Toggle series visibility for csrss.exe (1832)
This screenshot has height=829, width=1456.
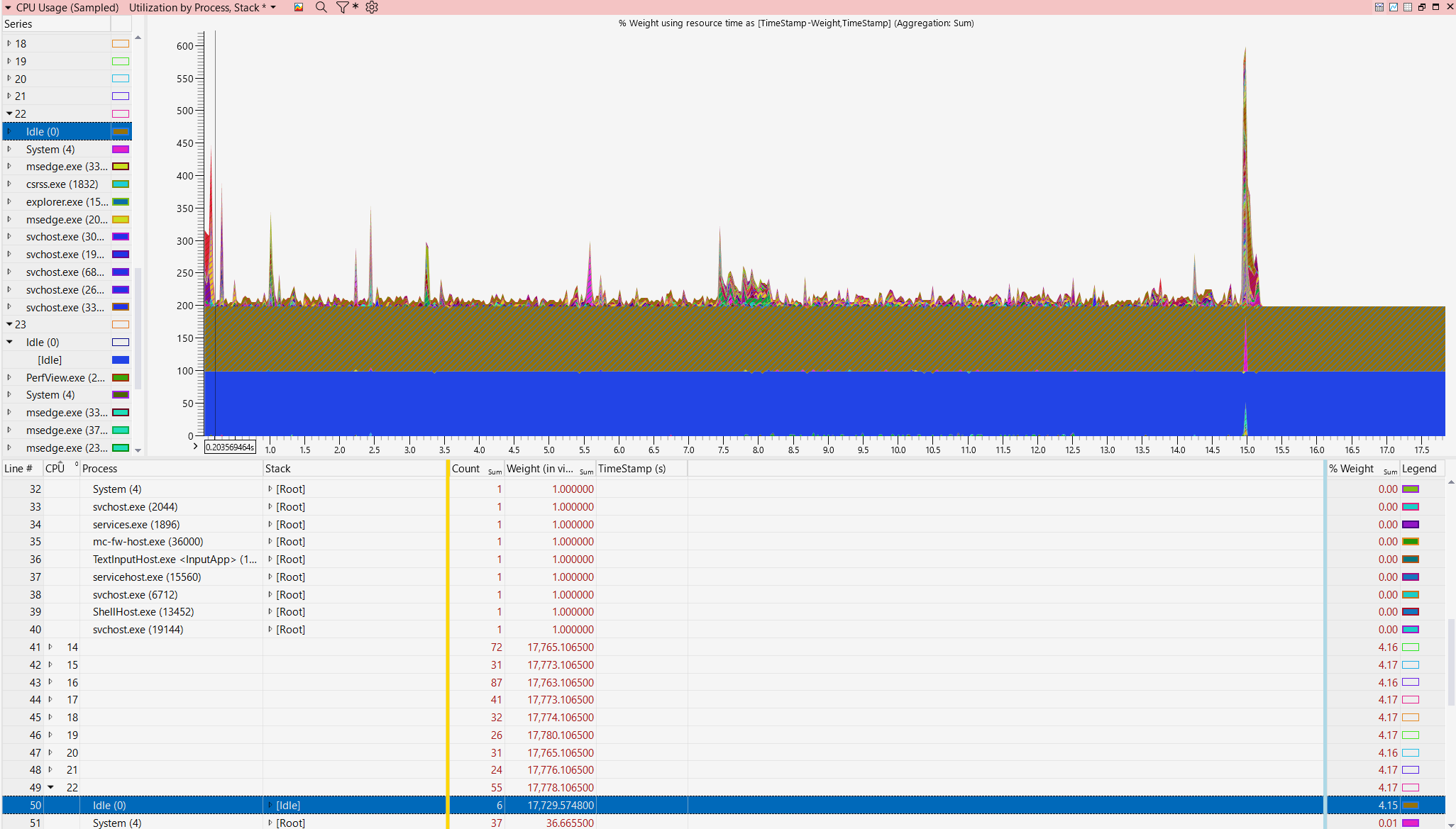click(x=121, y=184)
